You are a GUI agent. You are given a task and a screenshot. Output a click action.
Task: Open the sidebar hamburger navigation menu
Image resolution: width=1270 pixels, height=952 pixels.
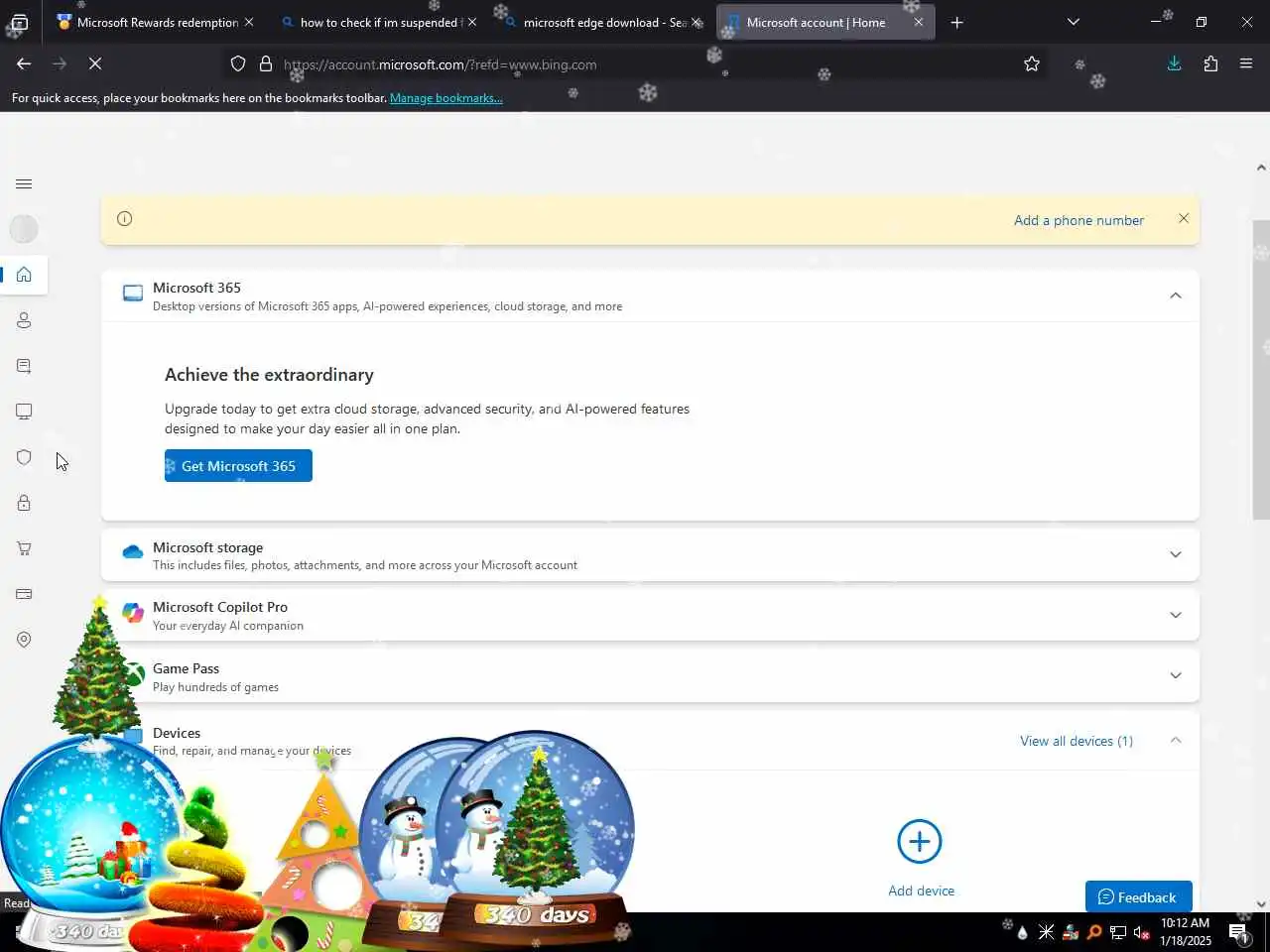[x=24, y=184]
